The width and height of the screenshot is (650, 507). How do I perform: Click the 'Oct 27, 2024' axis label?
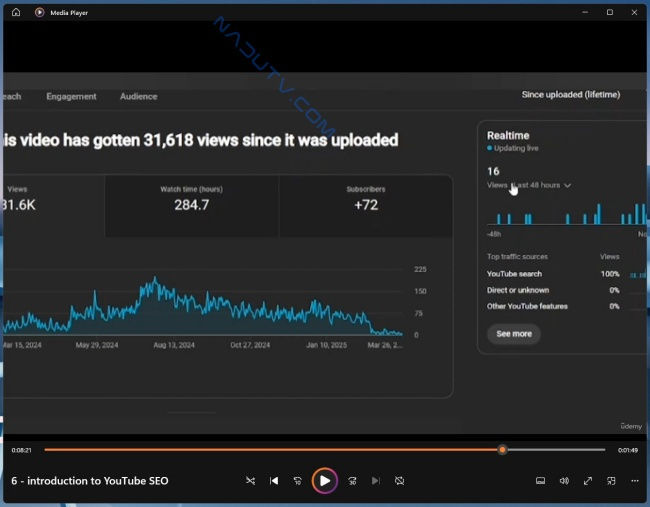(250, 345)
